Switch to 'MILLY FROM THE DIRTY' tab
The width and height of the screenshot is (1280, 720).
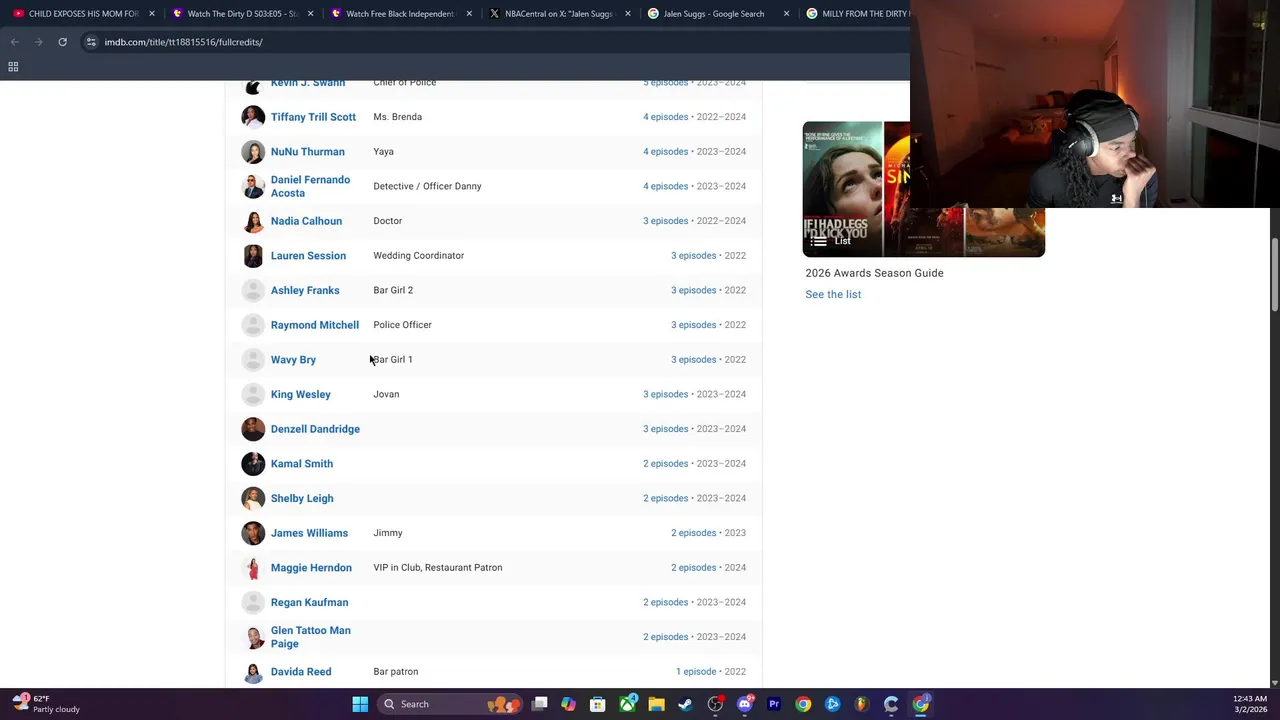[855, 14]
